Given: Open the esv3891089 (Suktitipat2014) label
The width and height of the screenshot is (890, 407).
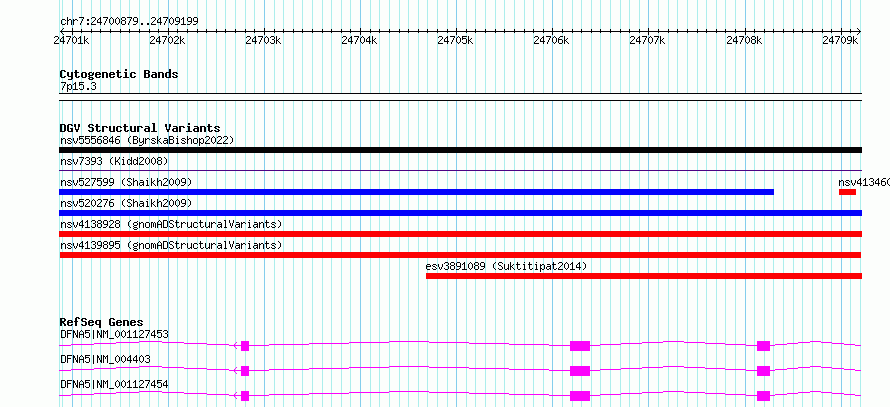Looking at the screenshot, I should click(506, 266).
